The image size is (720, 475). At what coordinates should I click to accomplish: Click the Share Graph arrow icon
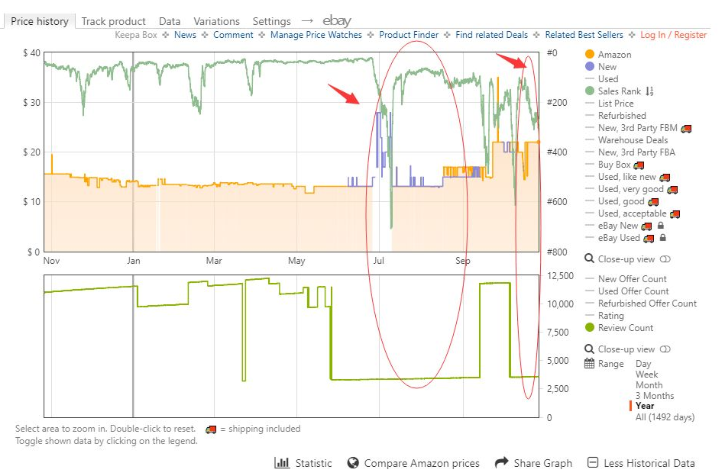[x=501, y=463]
